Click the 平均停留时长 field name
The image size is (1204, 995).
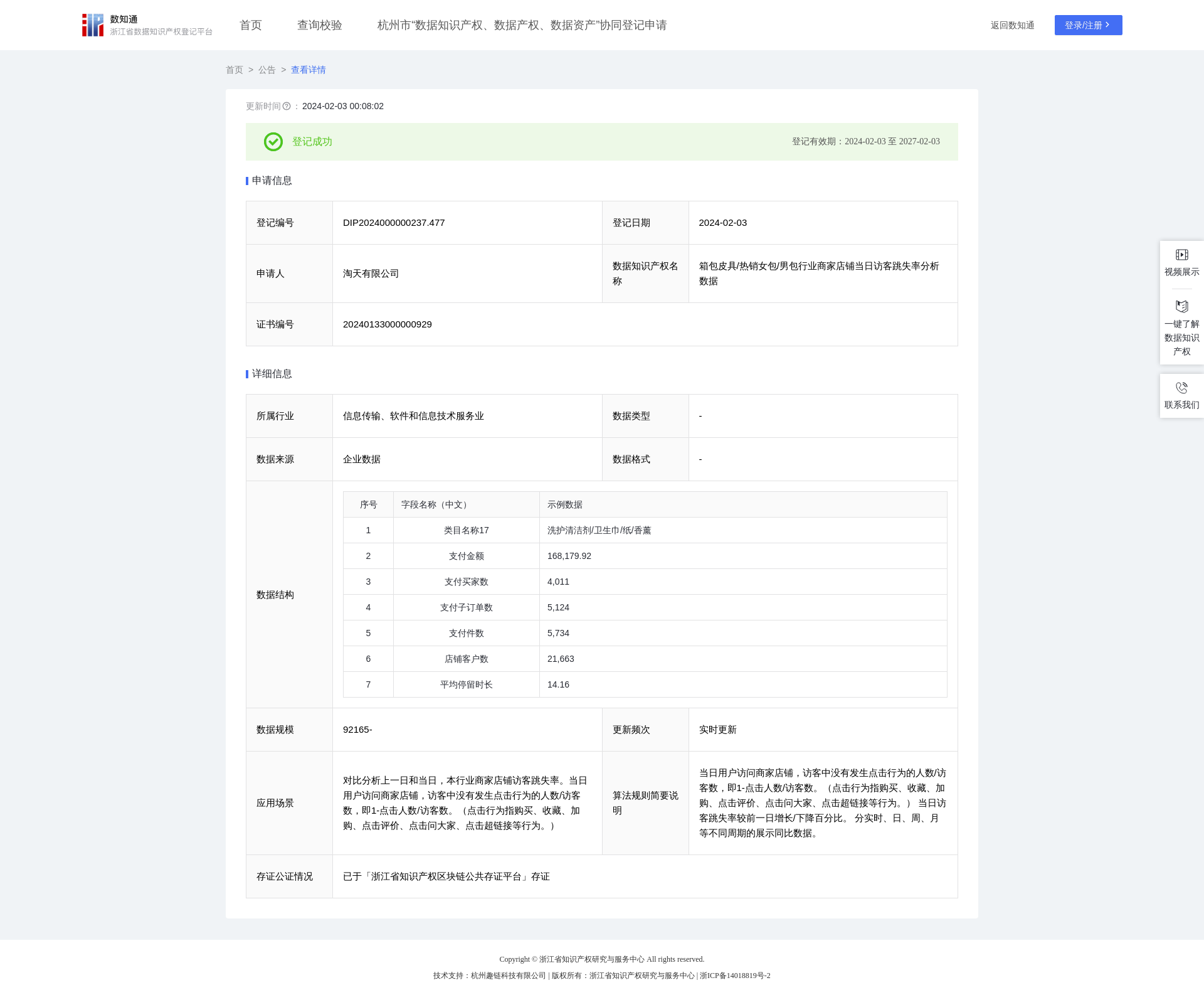[467, 685]
